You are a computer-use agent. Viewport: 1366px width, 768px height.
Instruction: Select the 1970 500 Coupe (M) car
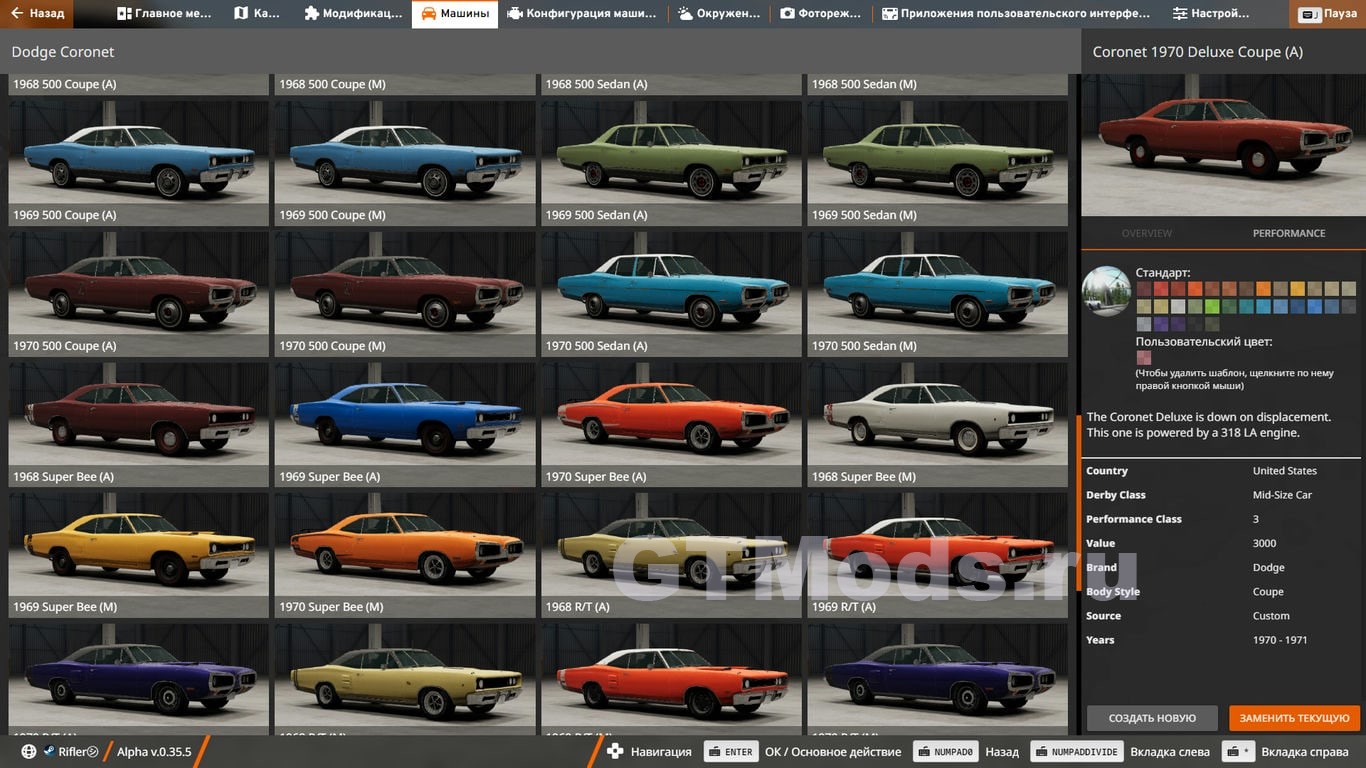(x=405, y=295)
